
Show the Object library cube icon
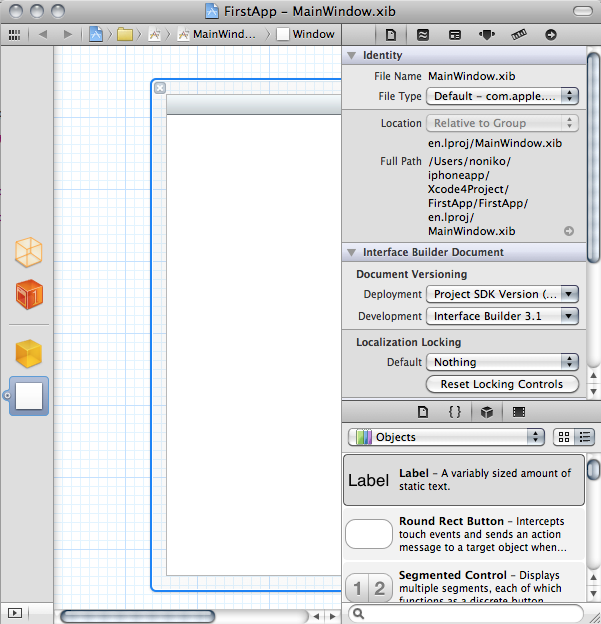[487, 412]
